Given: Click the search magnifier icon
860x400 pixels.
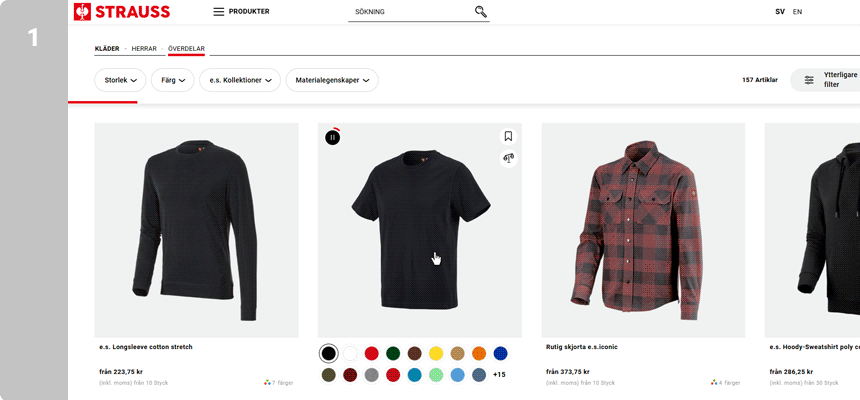Looking at the screenshot, I should (480, 12).
